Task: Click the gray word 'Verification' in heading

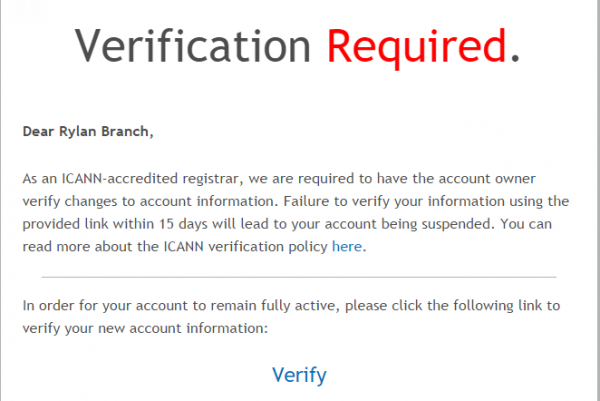Action: click(192, 46)
